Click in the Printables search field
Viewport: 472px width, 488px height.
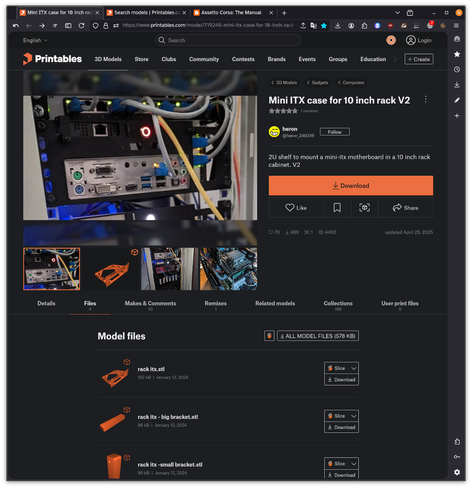(228, 40)
